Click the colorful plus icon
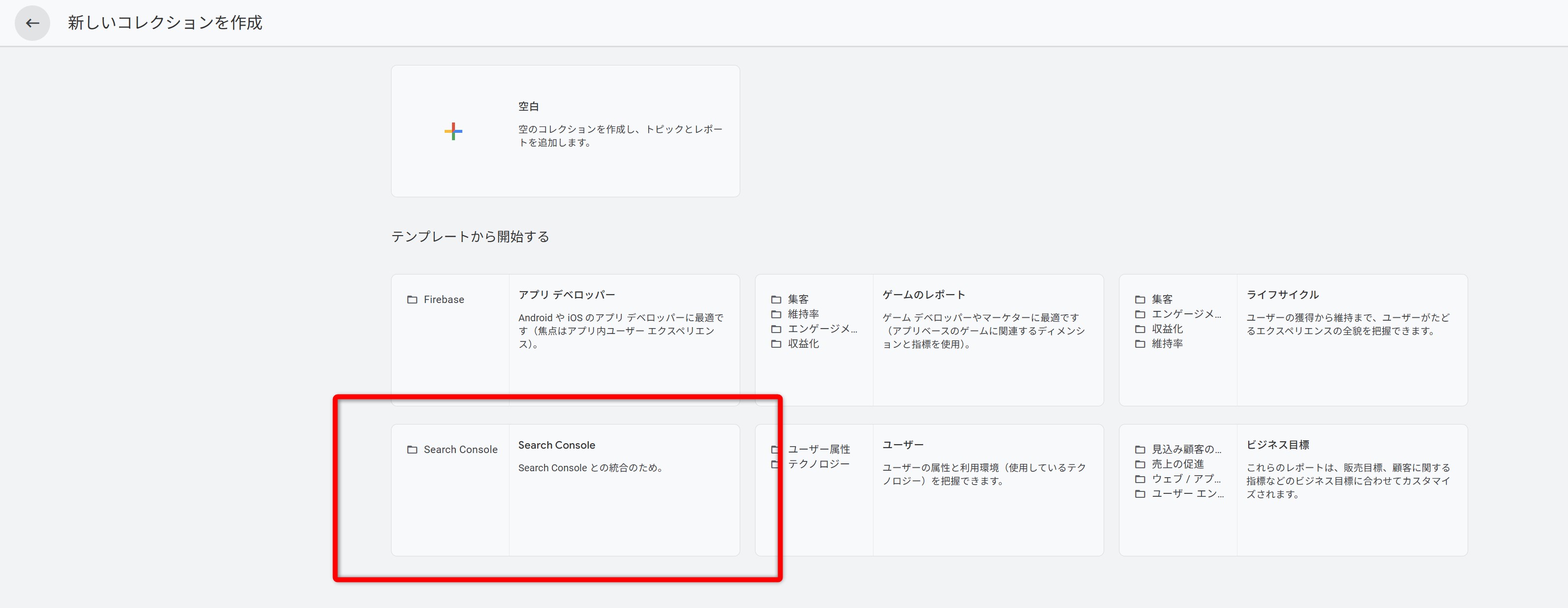This screenshot has height=608, width=1568. coord(453,131)
